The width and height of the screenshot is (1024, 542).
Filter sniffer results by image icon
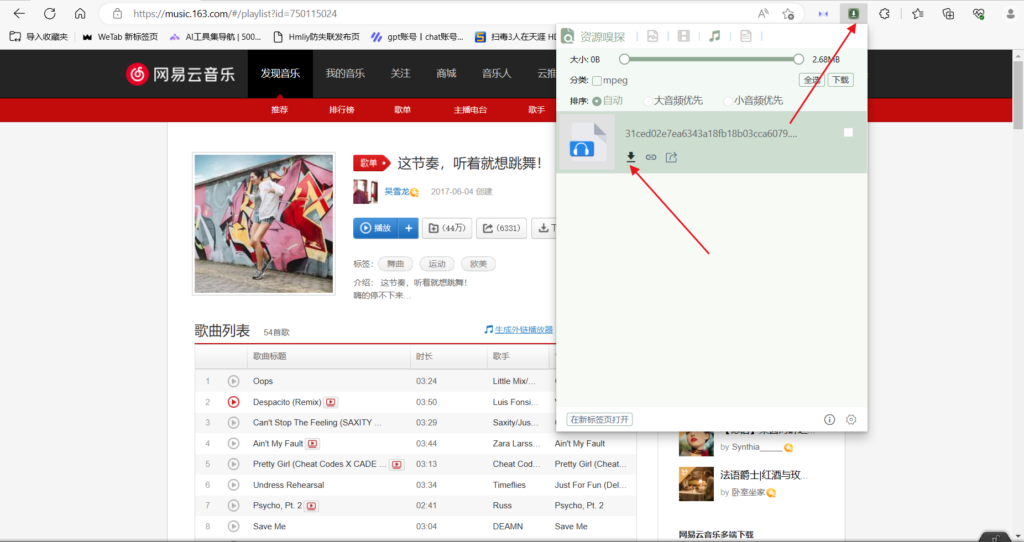click(x=652, y=36)
